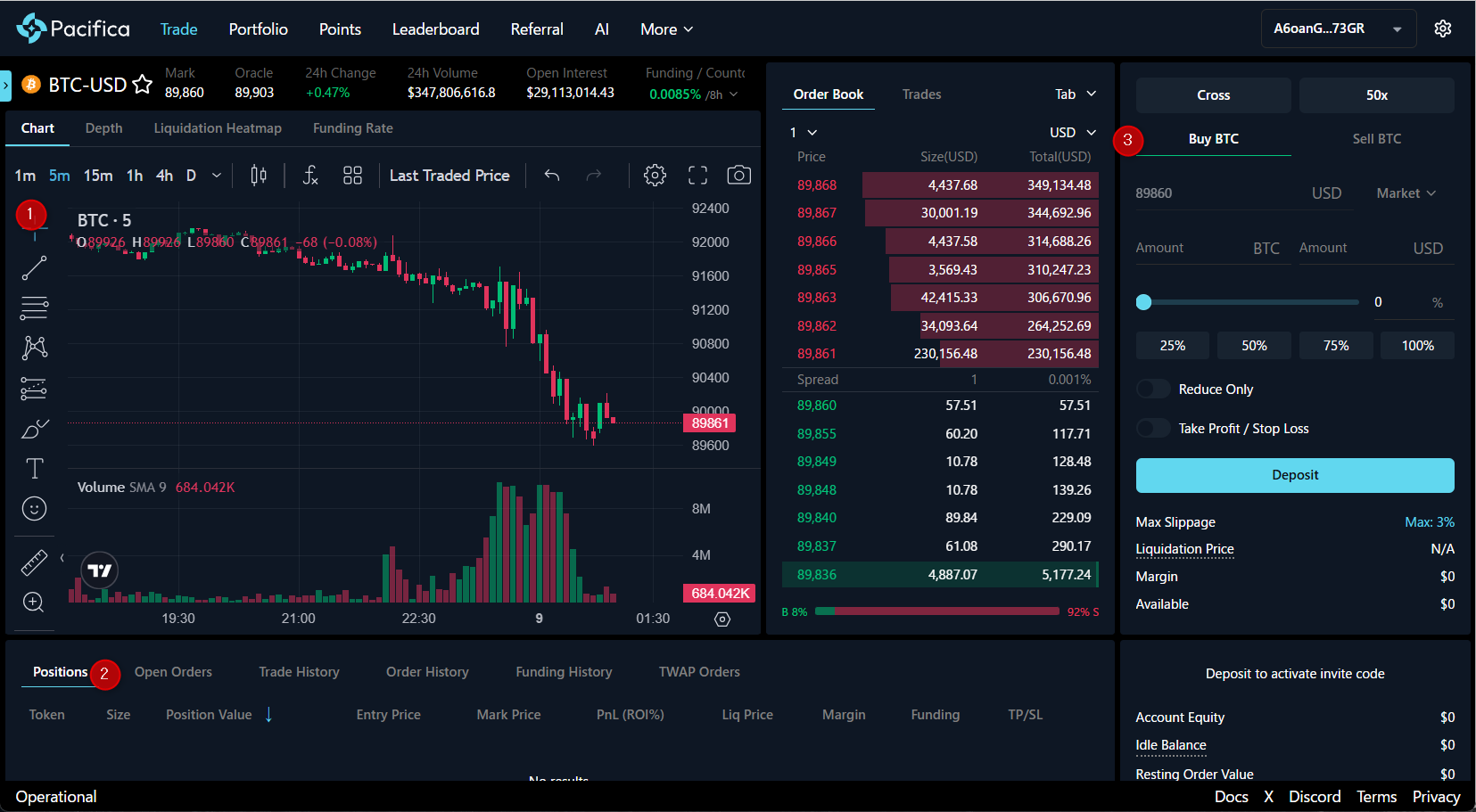Take a chart snapshot with camera icon
This screenshot has height=812, width=1476.
(x=738, y=176)
